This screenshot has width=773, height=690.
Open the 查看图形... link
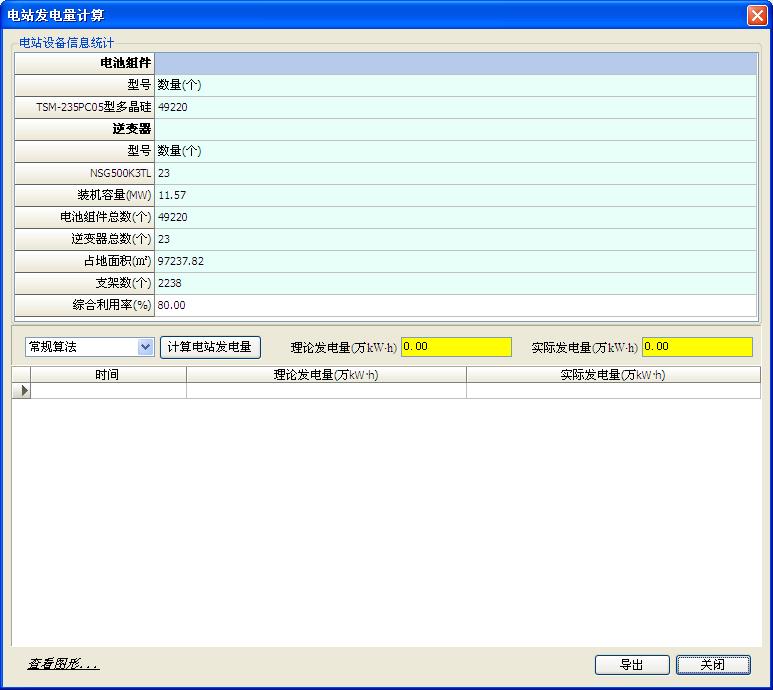(63, 664)
